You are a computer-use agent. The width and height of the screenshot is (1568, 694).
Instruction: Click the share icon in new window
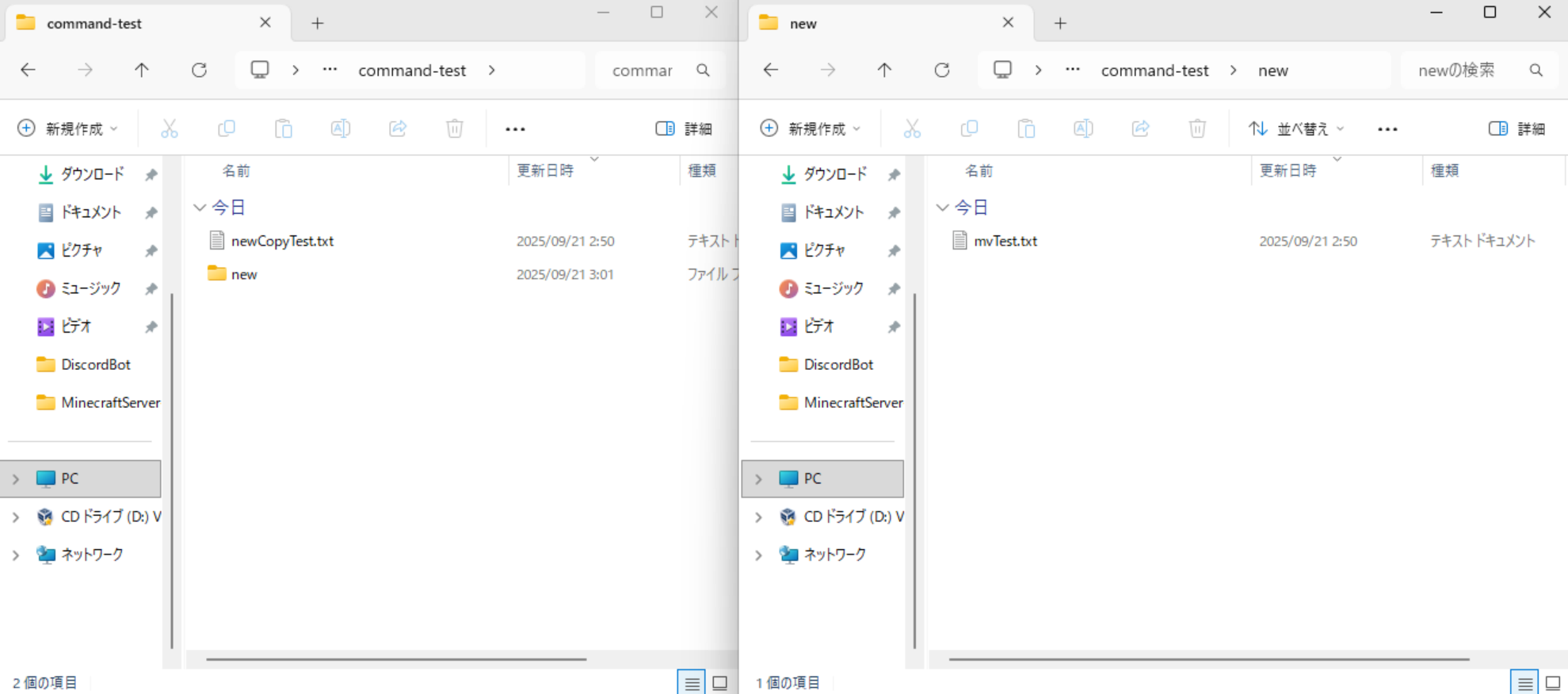tap(1140, 128)
